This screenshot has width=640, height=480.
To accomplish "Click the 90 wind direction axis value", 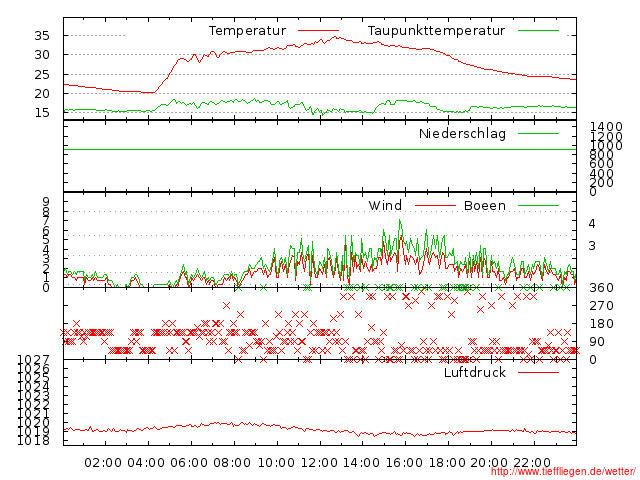I will [597, 342].
